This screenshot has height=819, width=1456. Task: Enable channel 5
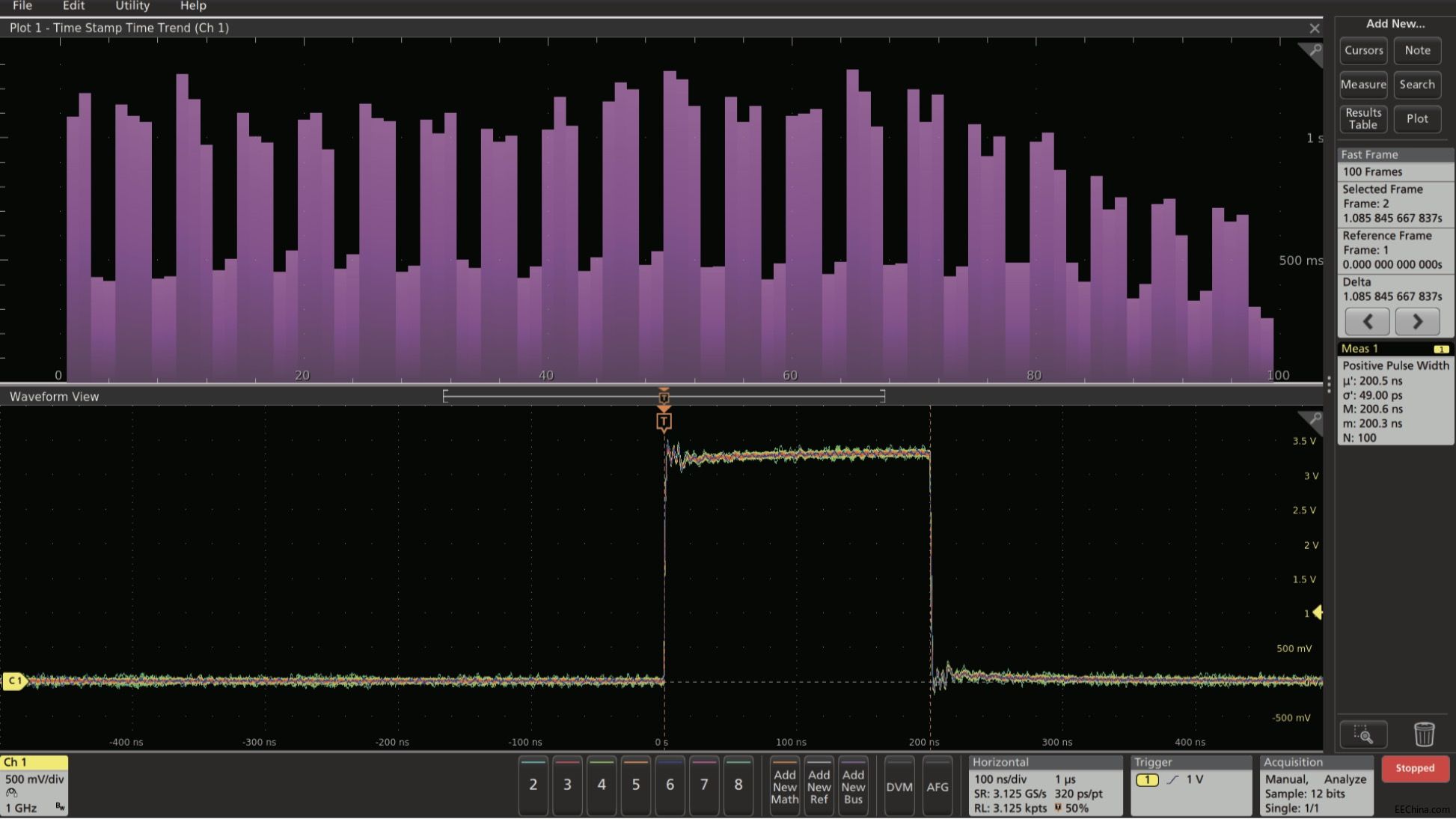(636, 785)
